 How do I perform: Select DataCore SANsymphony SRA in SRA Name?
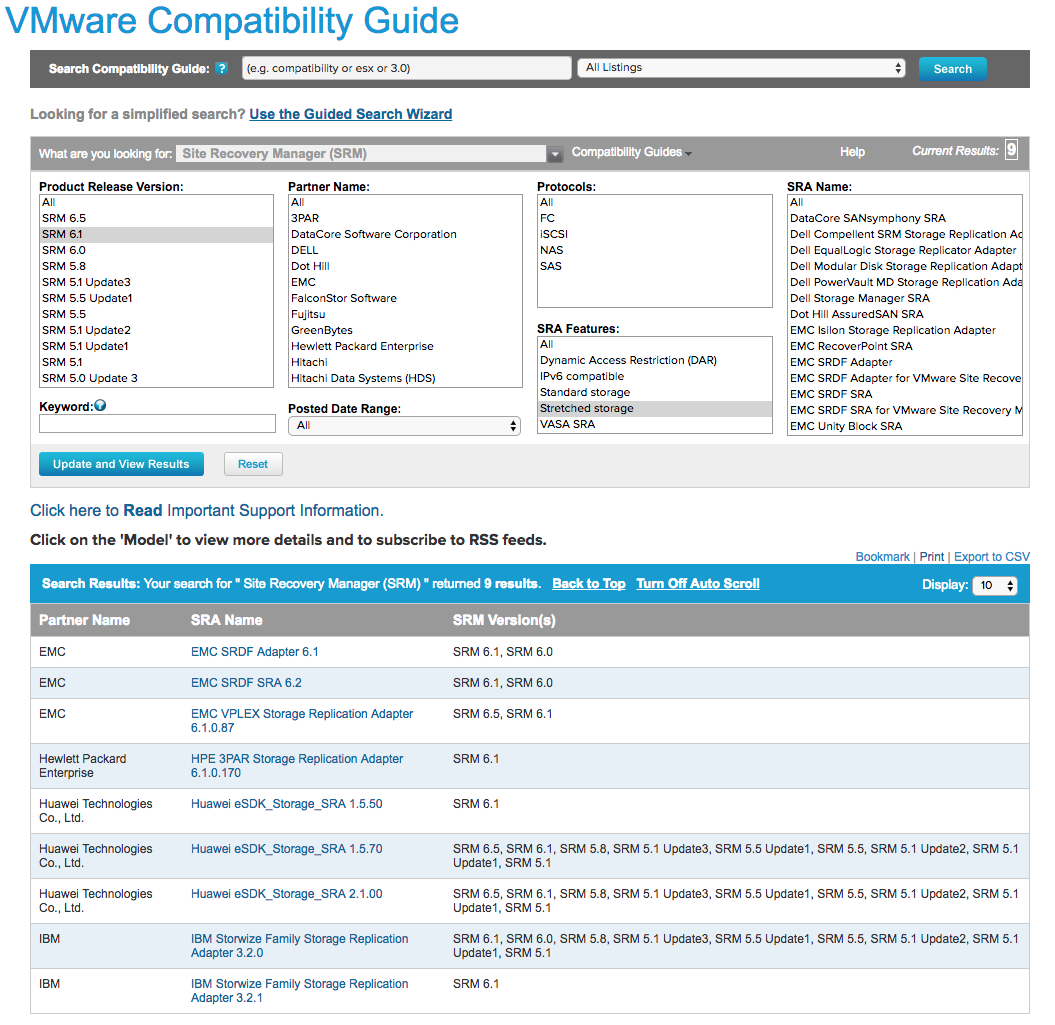[905, 218]
